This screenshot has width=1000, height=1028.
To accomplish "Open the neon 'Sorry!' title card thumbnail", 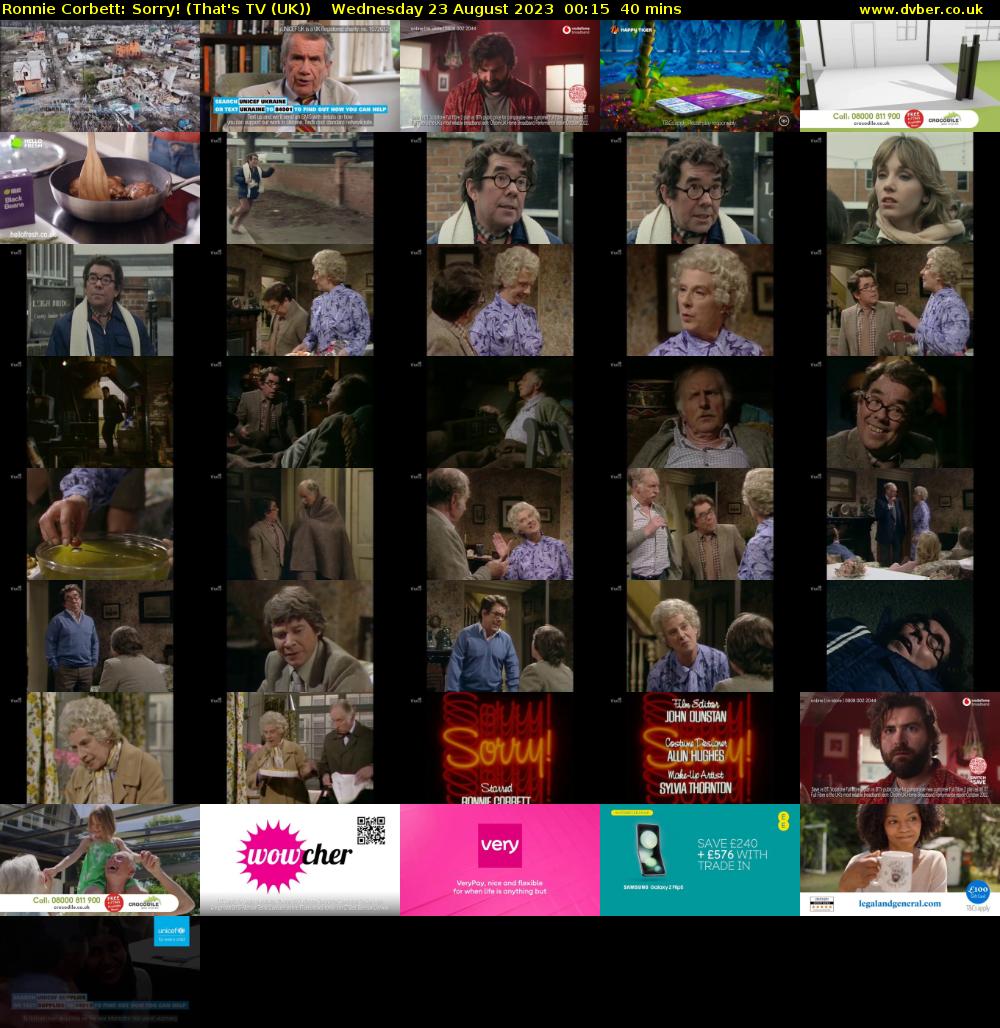I will (500, 748).
